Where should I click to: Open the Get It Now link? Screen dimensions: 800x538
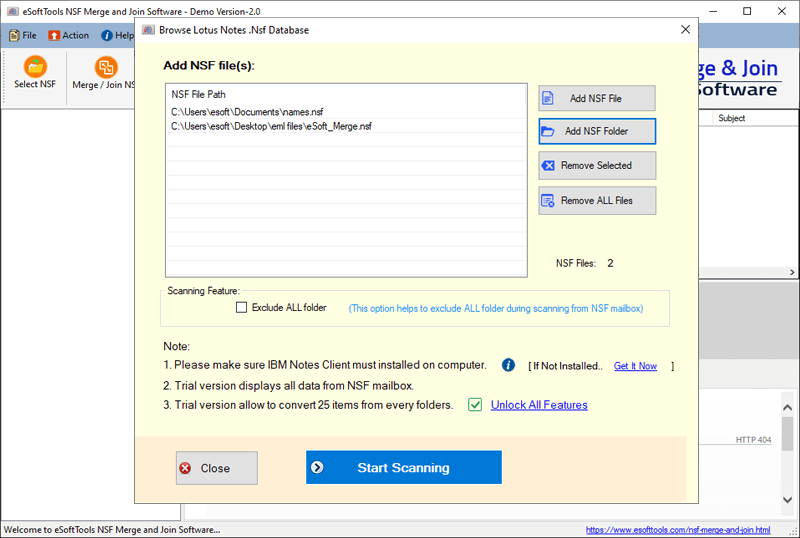coord(635,366)
